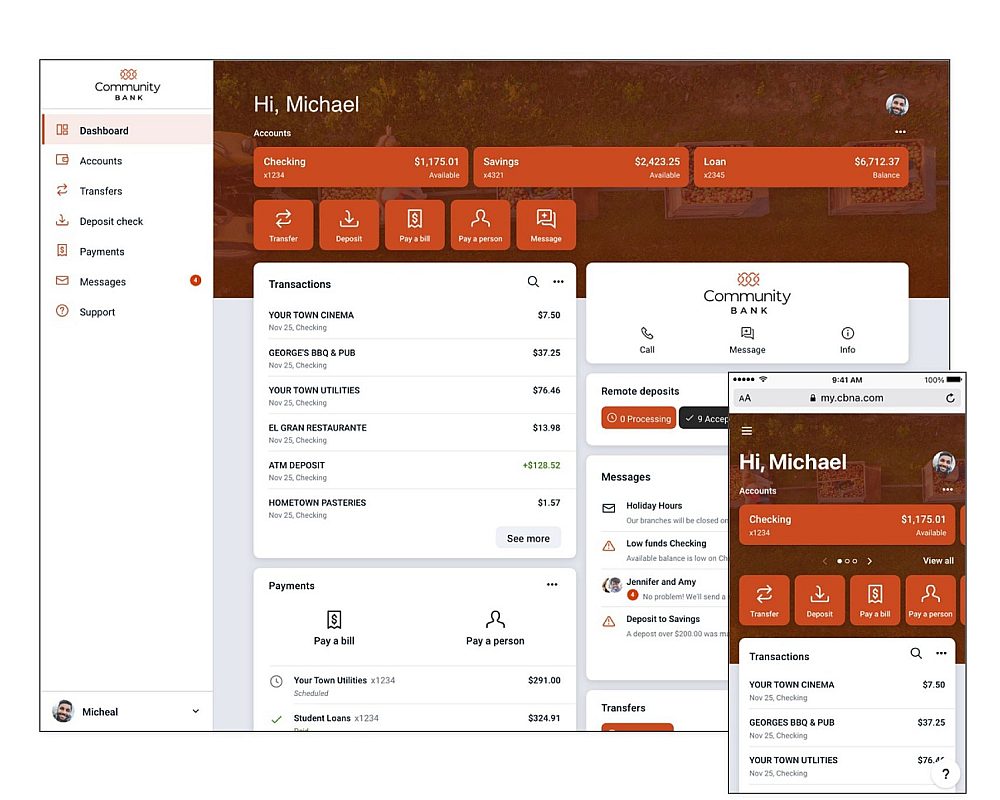Open Deposit check in sidebar

click(x=111, y=221)
